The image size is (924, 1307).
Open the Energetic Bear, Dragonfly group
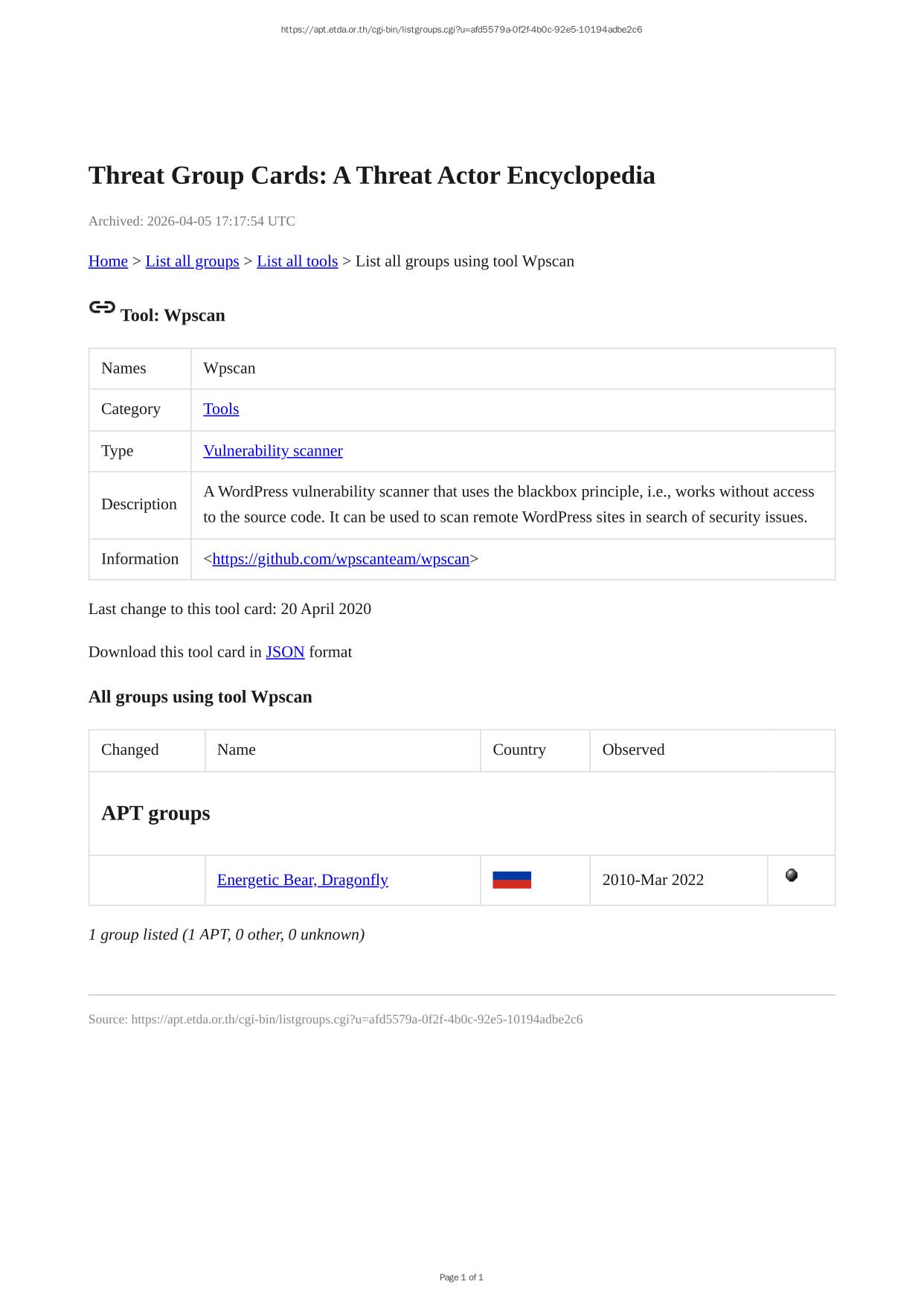[303, 880]
